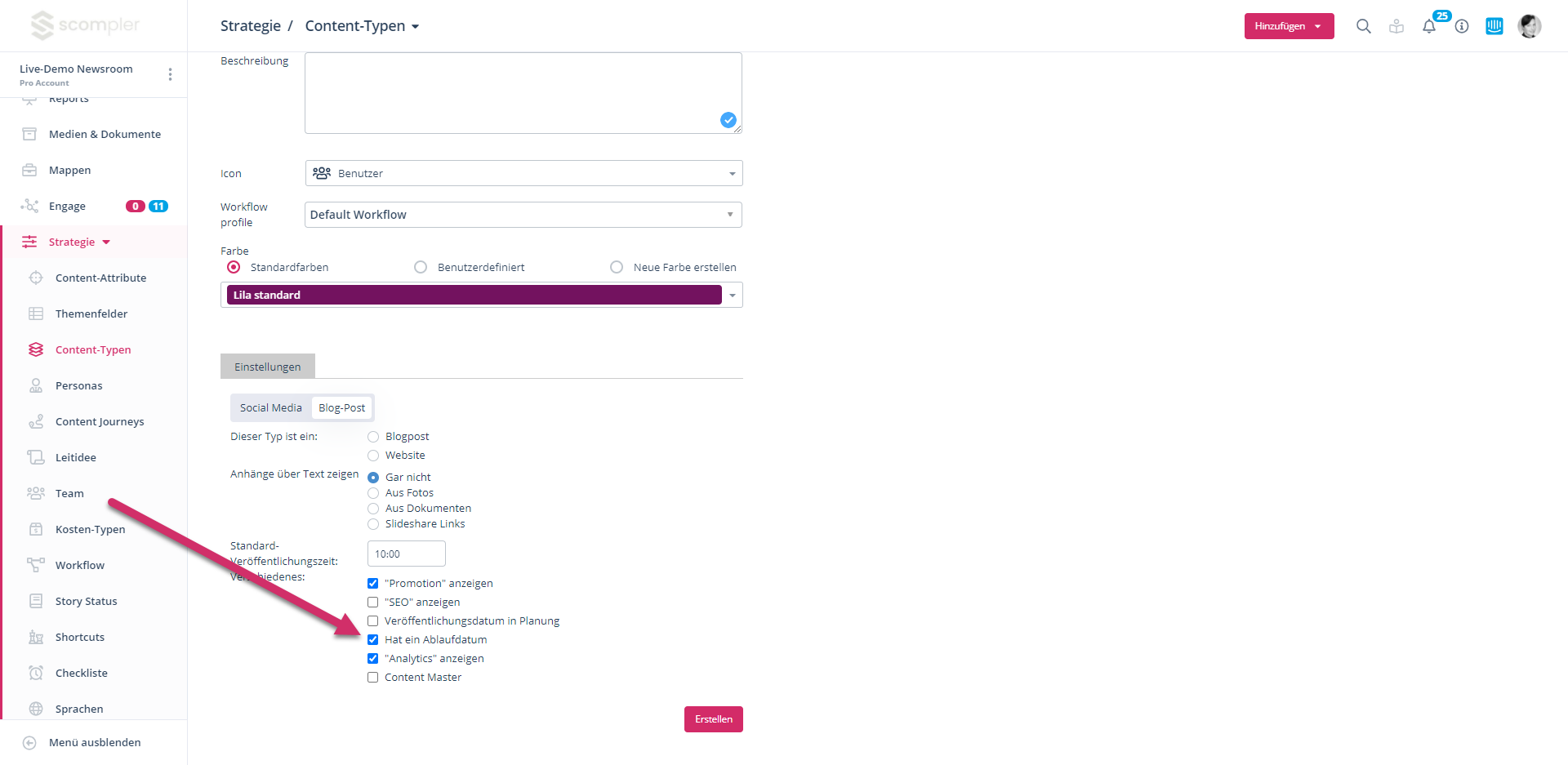Uncheck the "Hat ein Ablaufdatum" checkbox
Viewport: 1568px width, 765px height.
pos(373,640)
